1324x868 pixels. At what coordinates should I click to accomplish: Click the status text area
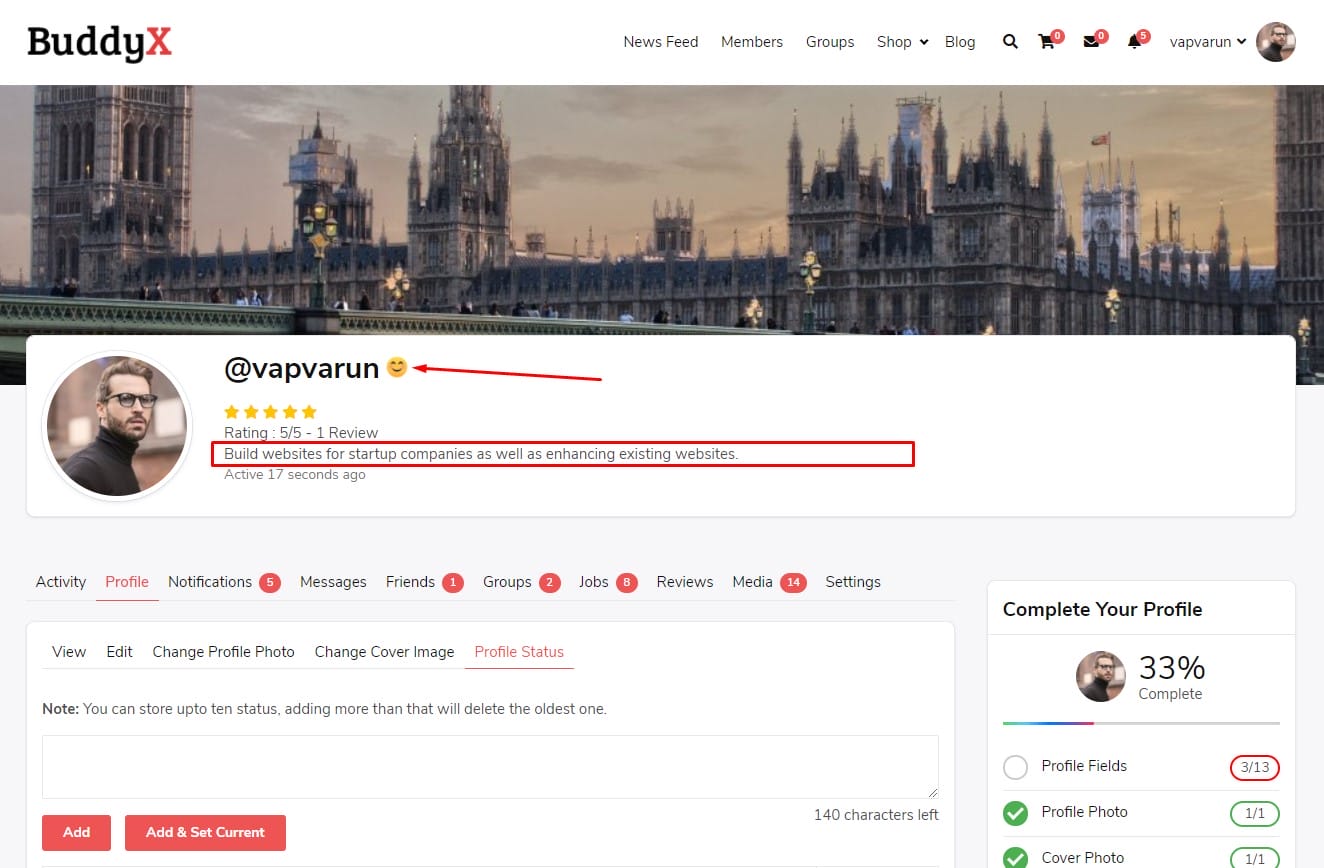[x=490, y=767]
